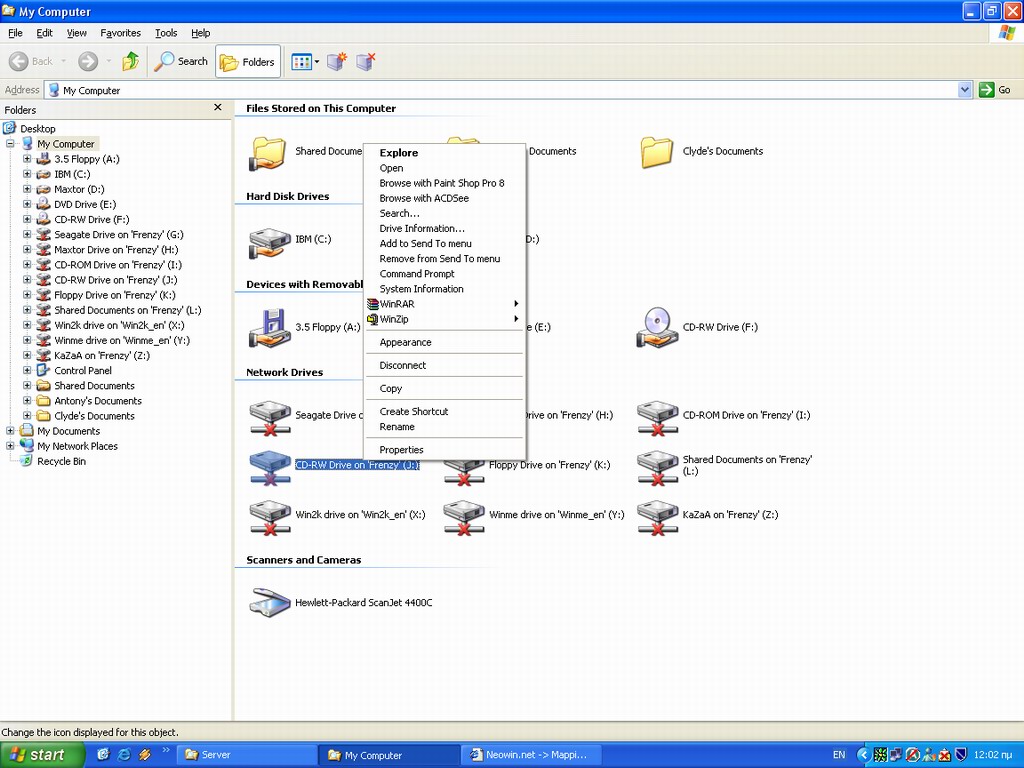Select the Hewlett-Packard ScanJet 4400C scanner icon
This screenshot has width=1024, height=768.
[x=270, y=602]
